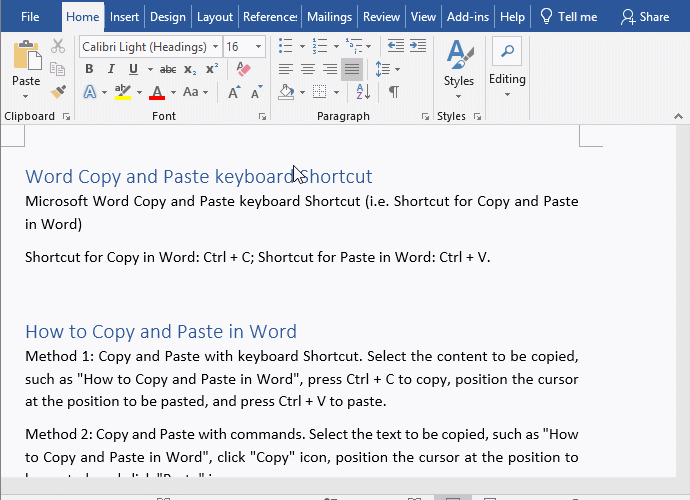Toggle justify alignment

coord(352,69)
